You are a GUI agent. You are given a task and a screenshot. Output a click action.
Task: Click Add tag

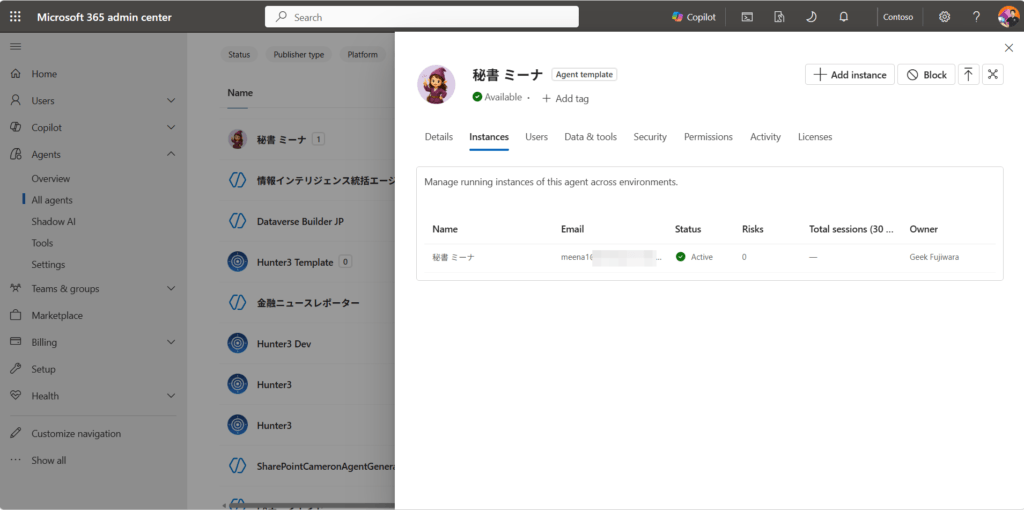coord(566,99)
